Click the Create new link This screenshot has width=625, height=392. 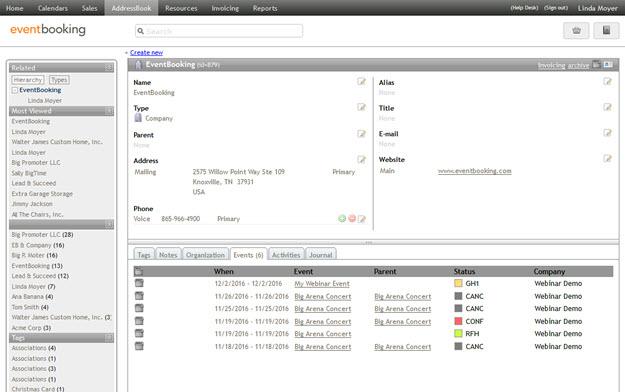[146, 53]
